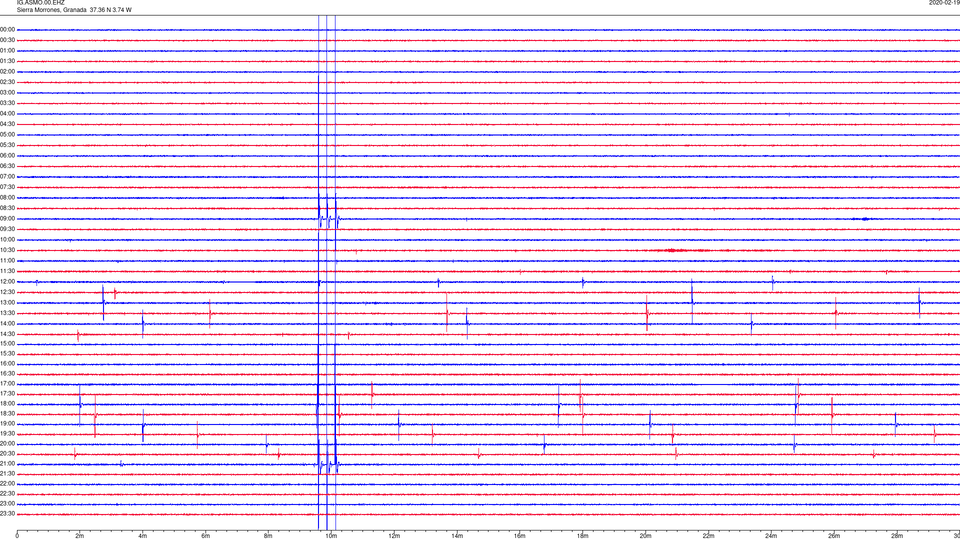Image resolution: width=960 pixels, height=540 pixels.
Task: Click the 21:00 time label
Action: point(7,464)
